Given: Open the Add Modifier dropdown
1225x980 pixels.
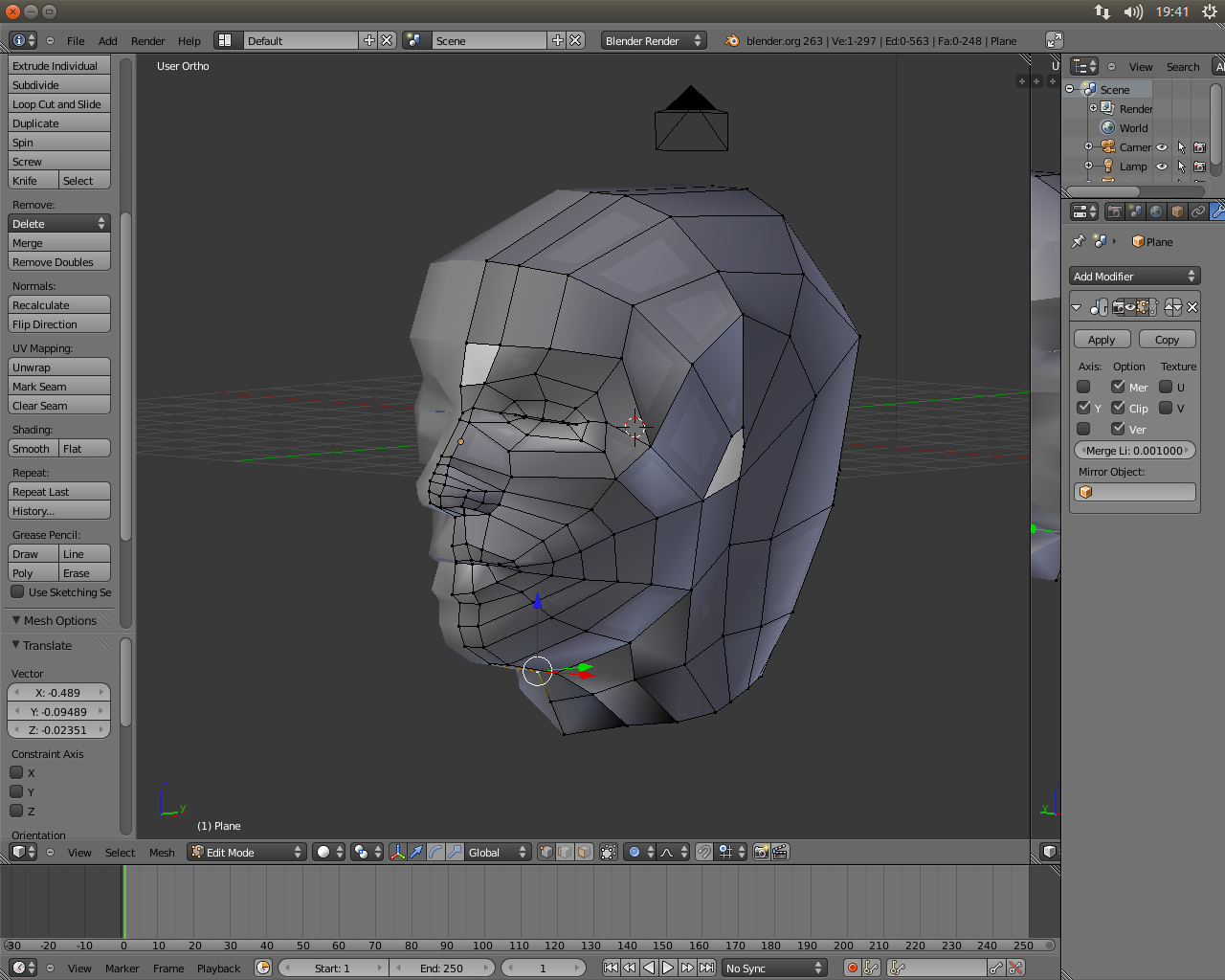Looking at the screenshot, I should 1134,276.
